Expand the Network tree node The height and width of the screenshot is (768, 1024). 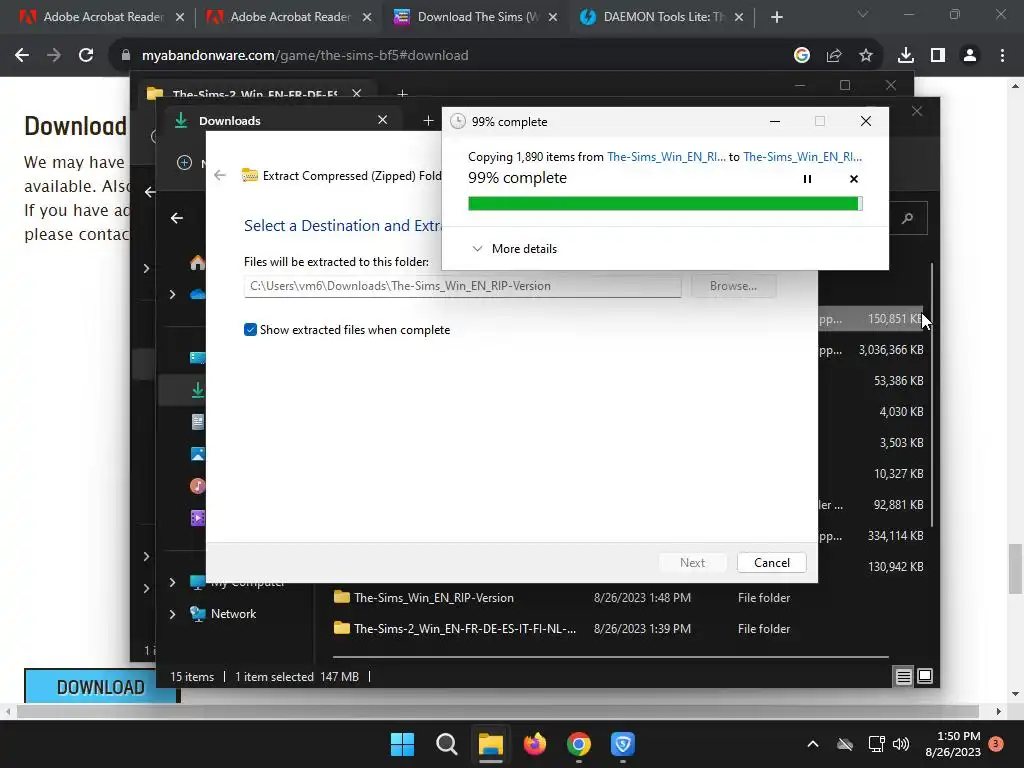click(172, 614)
